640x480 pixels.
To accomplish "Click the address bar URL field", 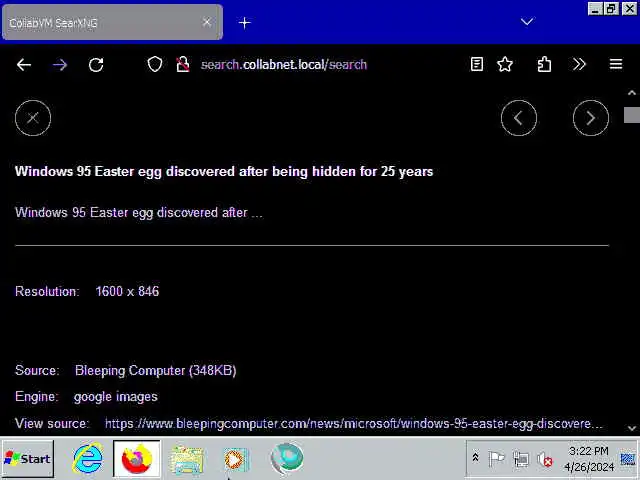I will coord(284,64).
